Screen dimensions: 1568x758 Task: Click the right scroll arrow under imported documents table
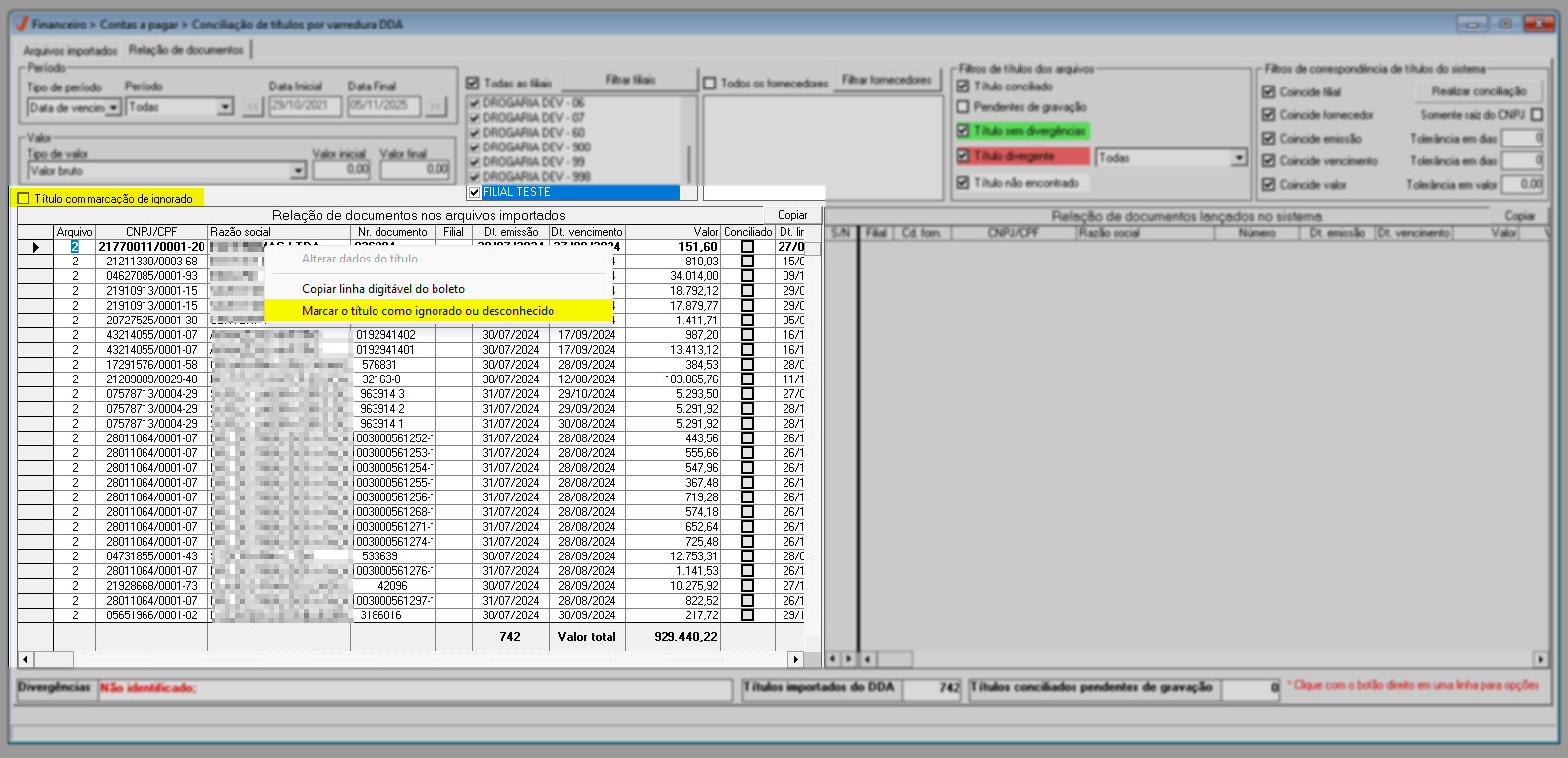click(x=795, y=659)
